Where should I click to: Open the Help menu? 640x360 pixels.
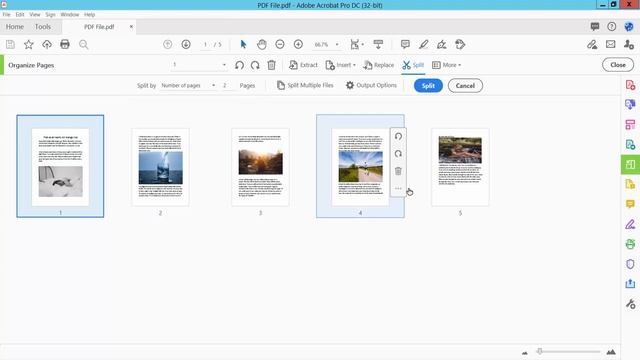click(x=89, y=14)
